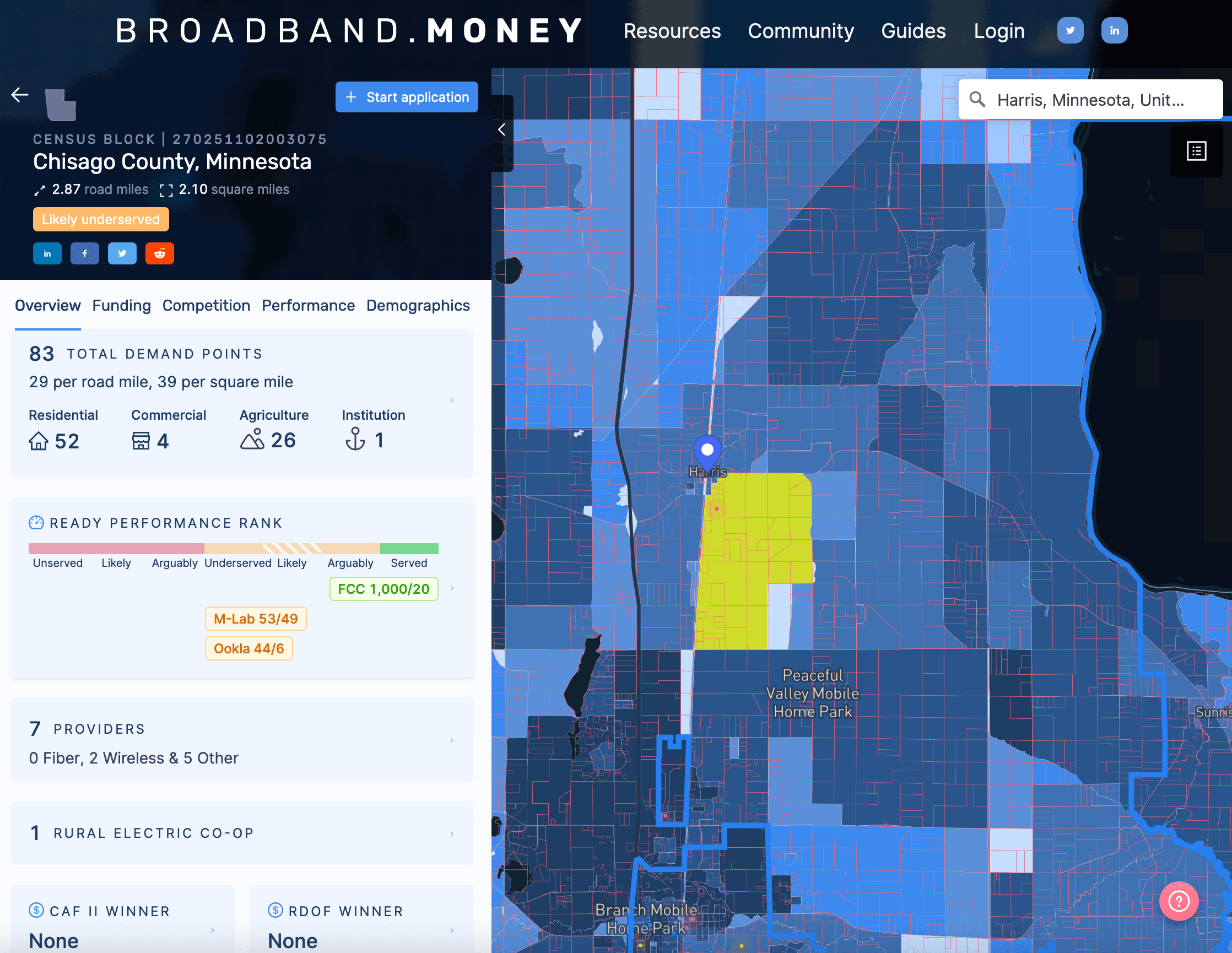Viewport: 1232px width, 953px height.
Task: Click the Commercial storefront icon
Action: point(141,441)
